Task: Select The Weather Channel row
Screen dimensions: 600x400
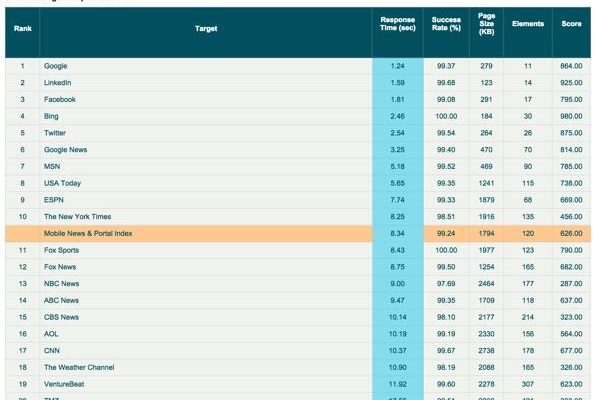Action: pyautogui.click(x=79, y=367)
